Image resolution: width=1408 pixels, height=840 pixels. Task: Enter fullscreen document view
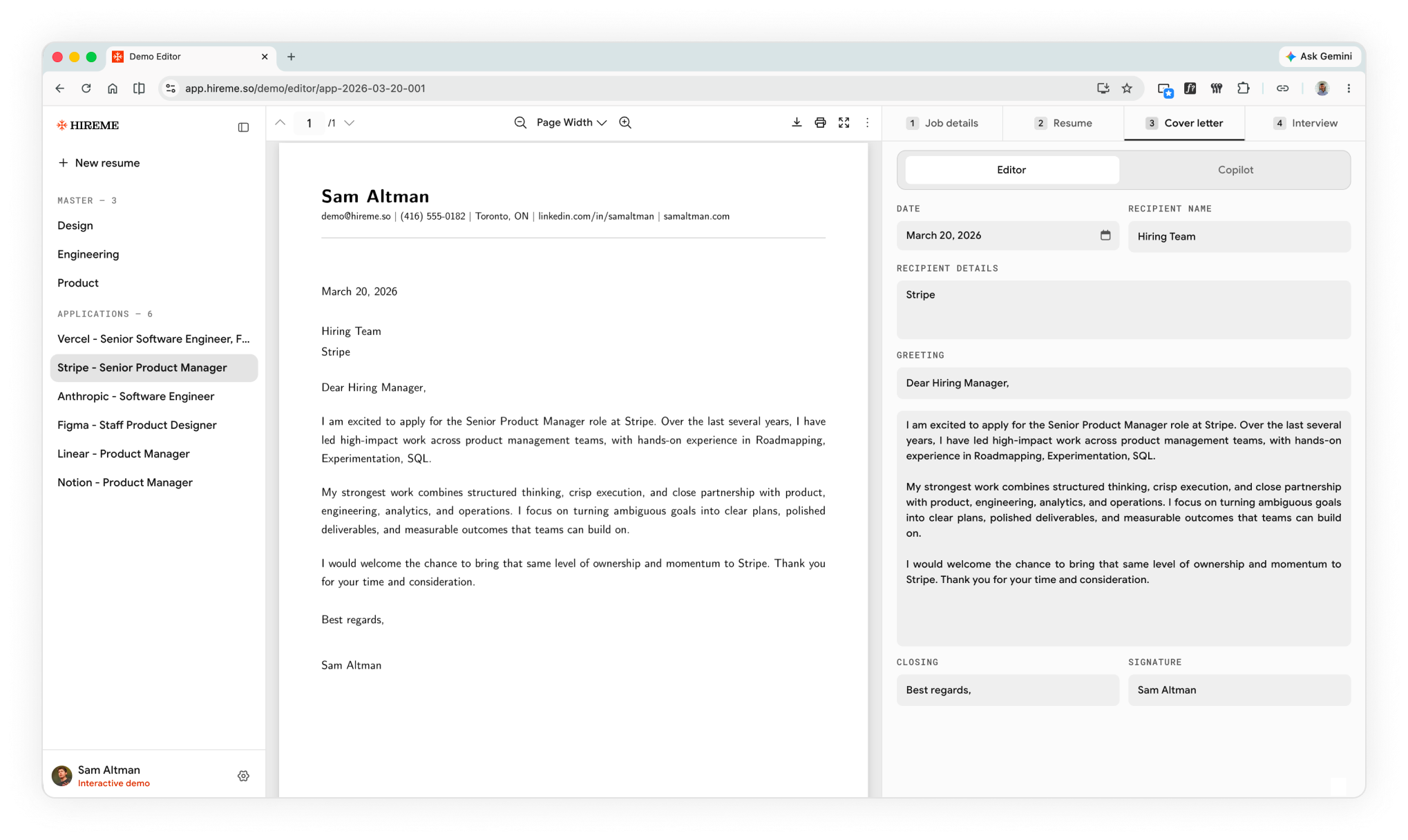click(844, 122)
